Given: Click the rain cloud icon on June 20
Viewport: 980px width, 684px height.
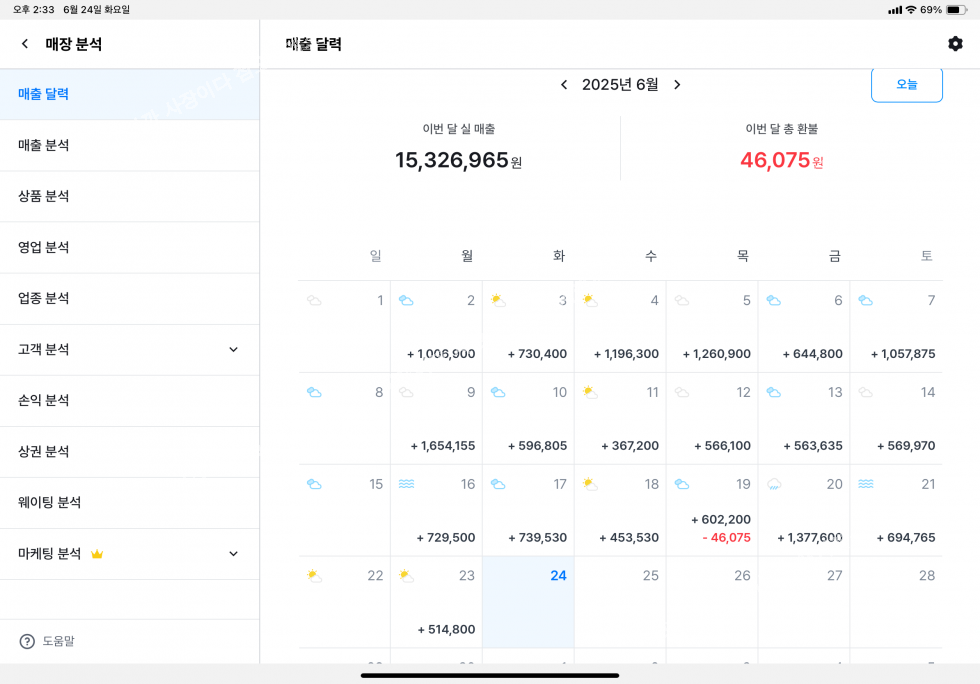Looking at the screenshot, I should point(774,484).
